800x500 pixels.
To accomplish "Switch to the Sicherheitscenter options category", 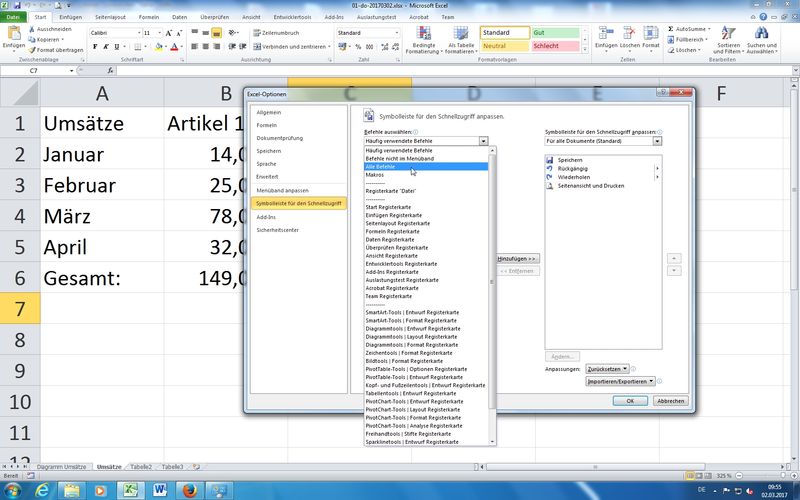I will [x=279, y=229].
